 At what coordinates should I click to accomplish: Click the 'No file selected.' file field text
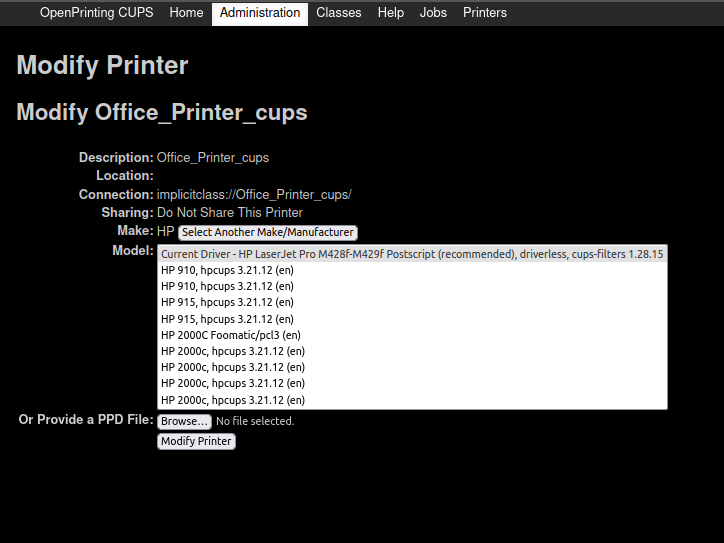[255, 421]
